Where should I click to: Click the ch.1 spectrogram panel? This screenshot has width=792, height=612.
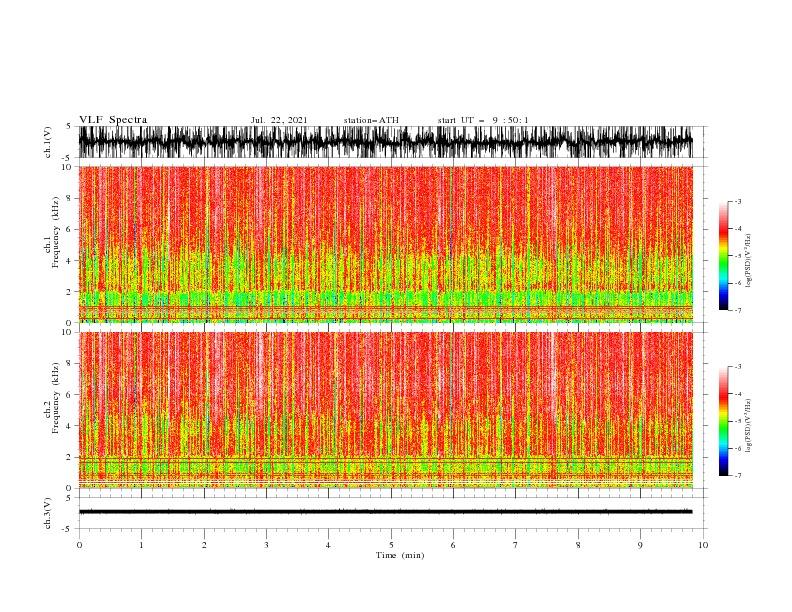[x=386, y=244]
